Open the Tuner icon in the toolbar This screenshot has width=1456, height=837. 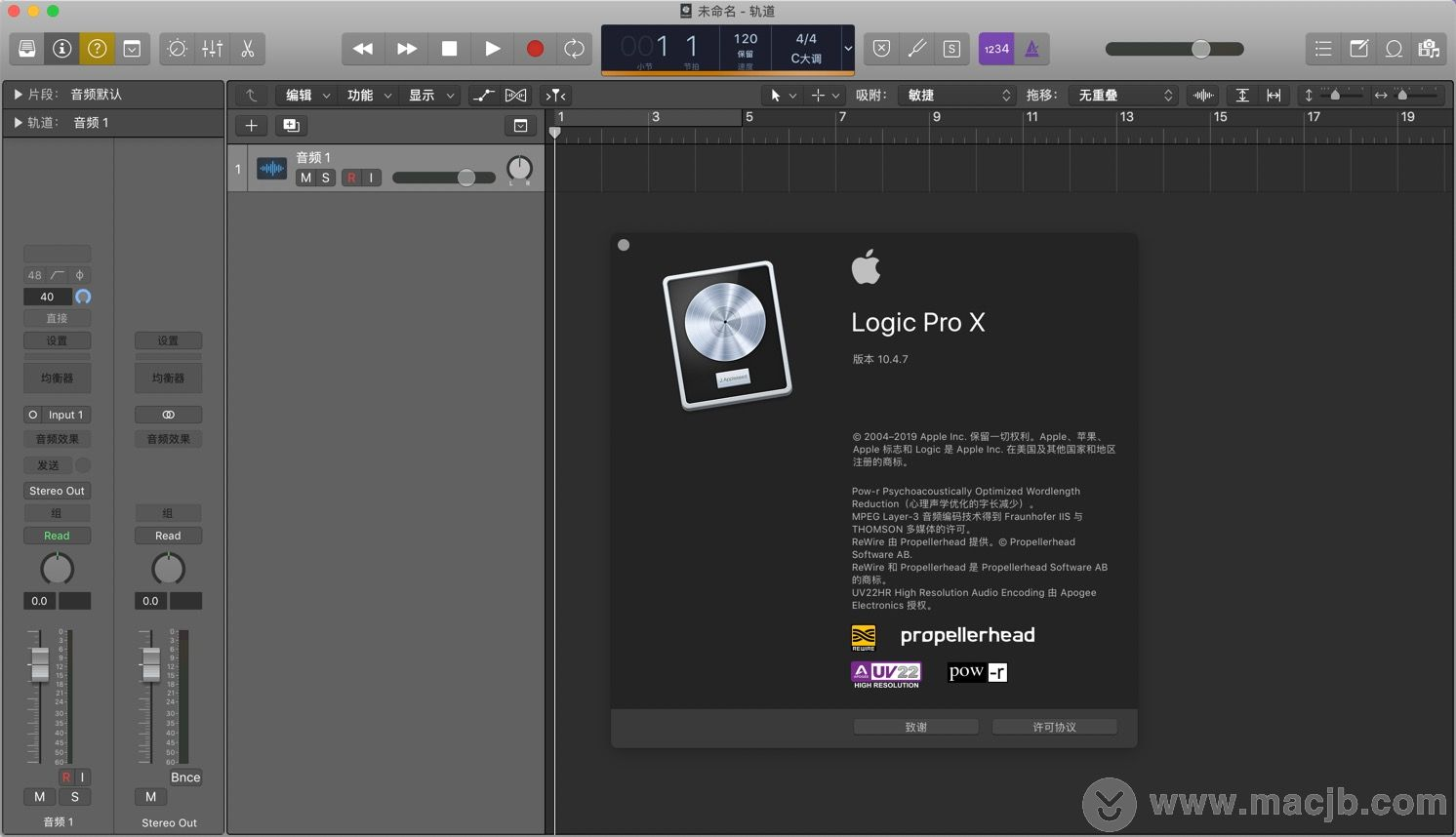pyautogui.click(x=916, y=49)
